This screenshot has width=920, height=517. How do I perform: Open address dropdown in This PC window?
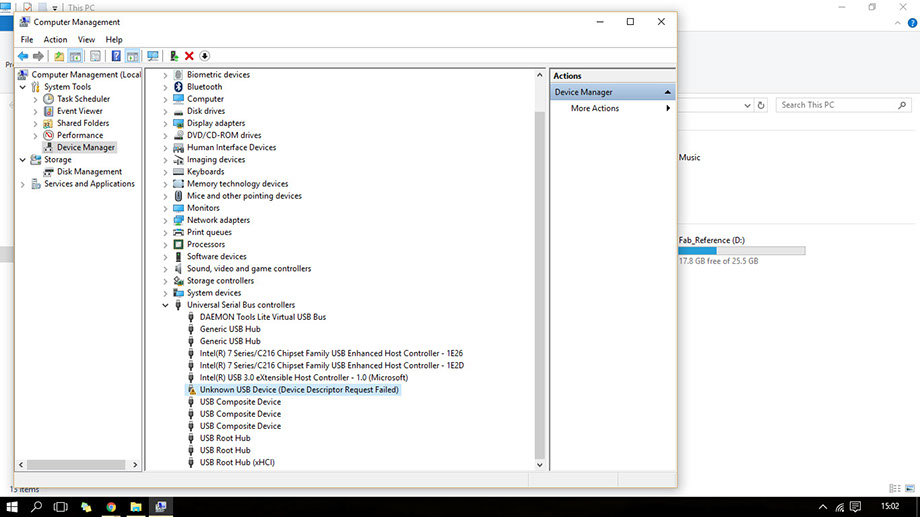(x=747, y=106)
